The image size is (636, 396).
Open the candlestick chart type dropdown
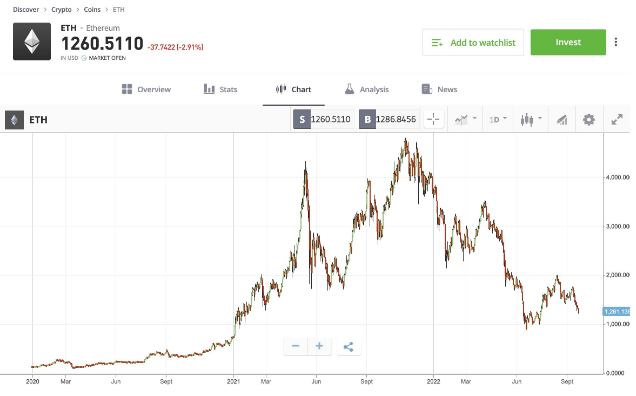[x=531, y=119]
